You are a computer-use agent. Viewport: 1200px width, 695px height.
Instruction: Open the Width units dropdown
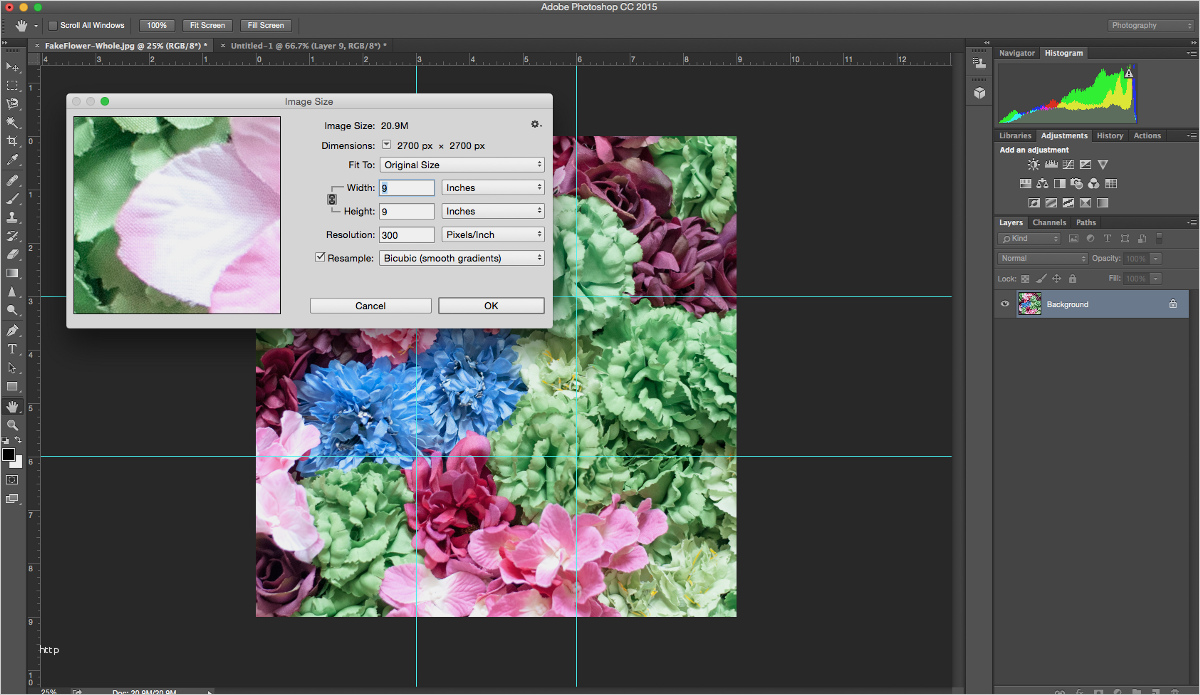coord(493,187)
